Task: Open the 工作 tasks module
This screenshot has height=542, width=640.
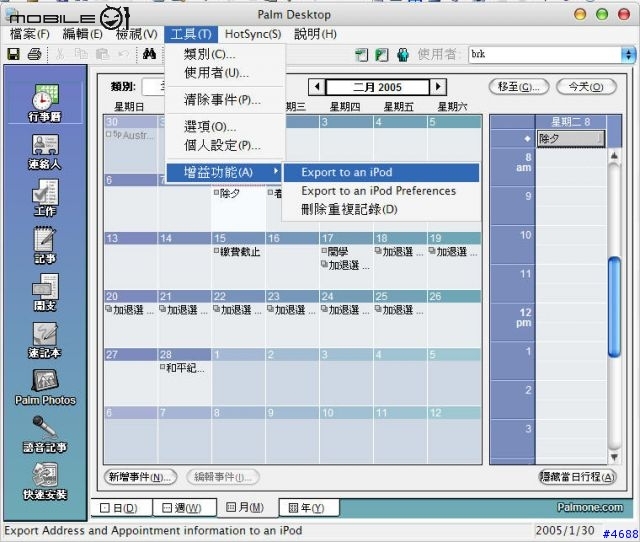Action: pos(45,198)
